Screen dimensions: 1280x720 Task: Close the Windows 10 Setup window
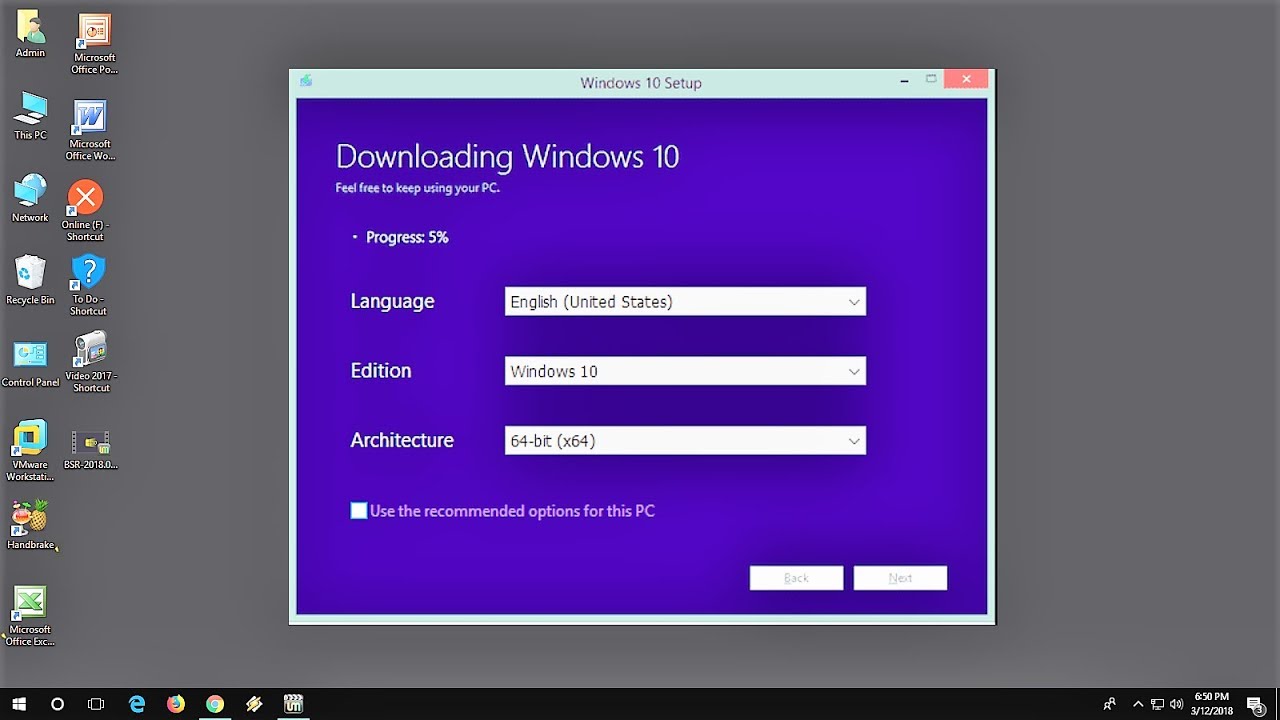pyautogui.click(x=966, y=80)
